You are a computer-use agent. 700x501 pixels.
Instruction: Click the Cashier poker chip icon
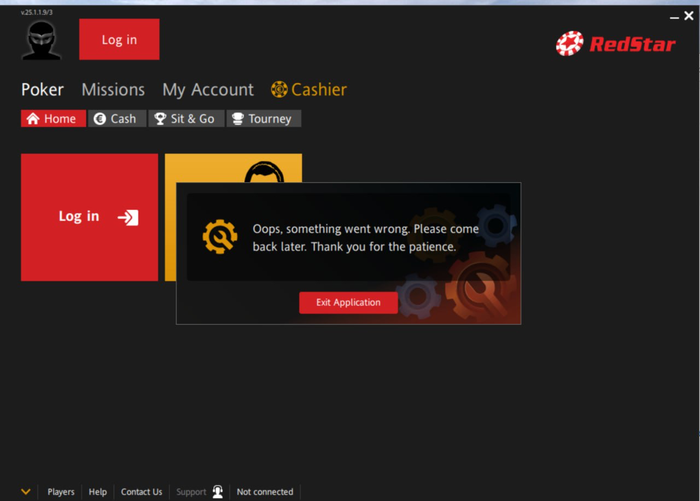tap(279, 89)
